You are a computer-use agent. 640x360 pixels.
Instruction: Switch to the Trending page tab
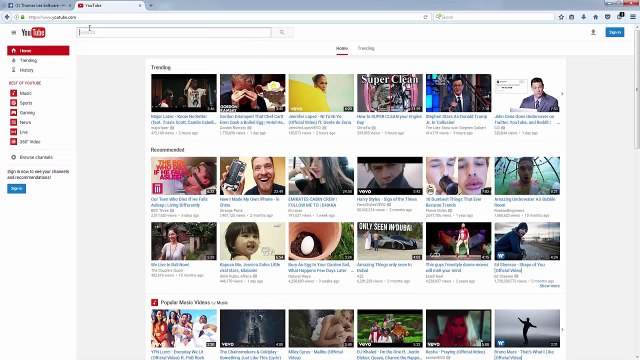pyautogui.click(x=366, y=48)
